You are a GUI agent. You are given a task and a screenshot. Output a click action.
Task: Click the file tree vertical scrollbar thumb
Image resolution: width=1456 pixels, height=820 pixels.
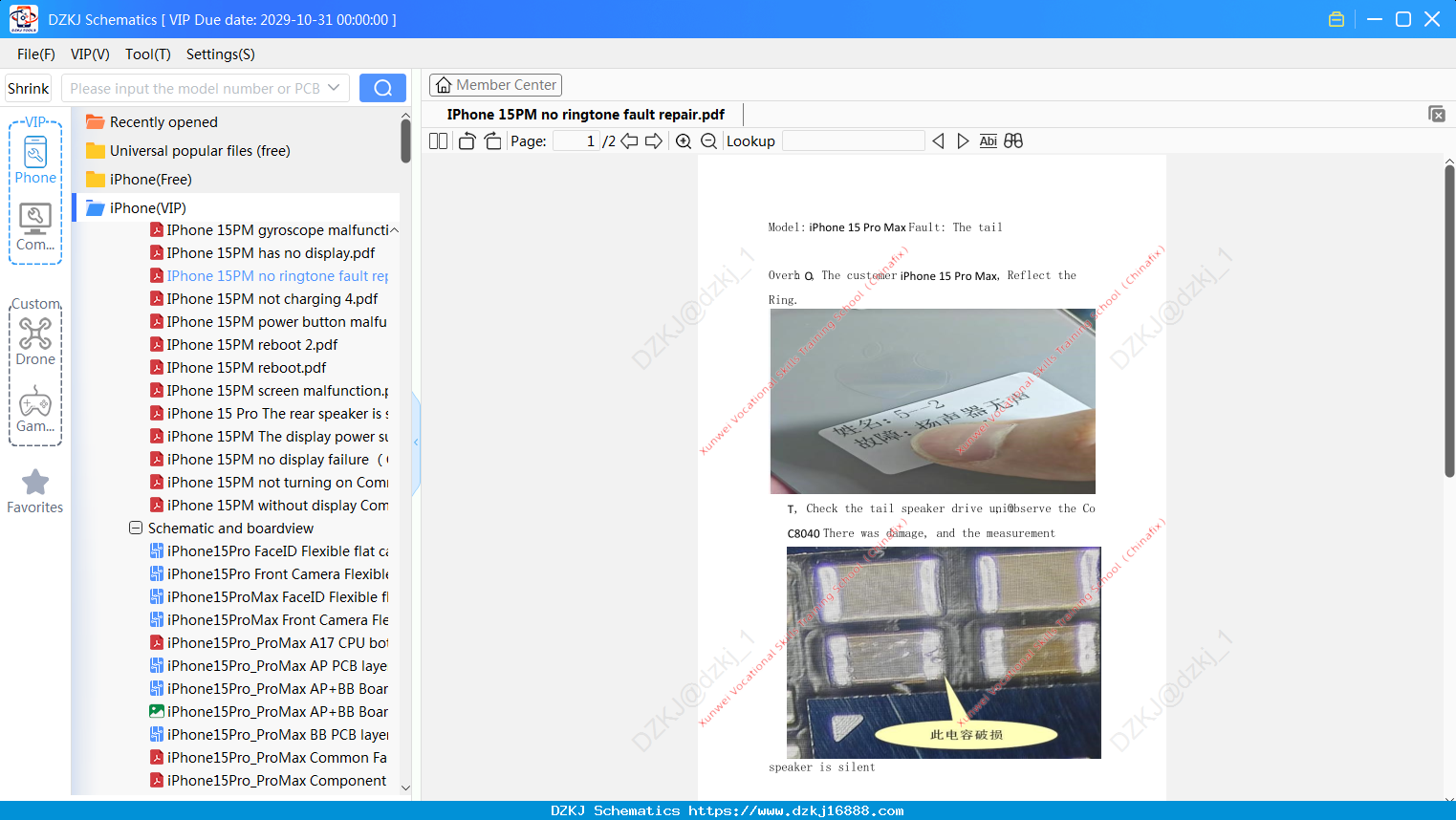pos(405,141)
